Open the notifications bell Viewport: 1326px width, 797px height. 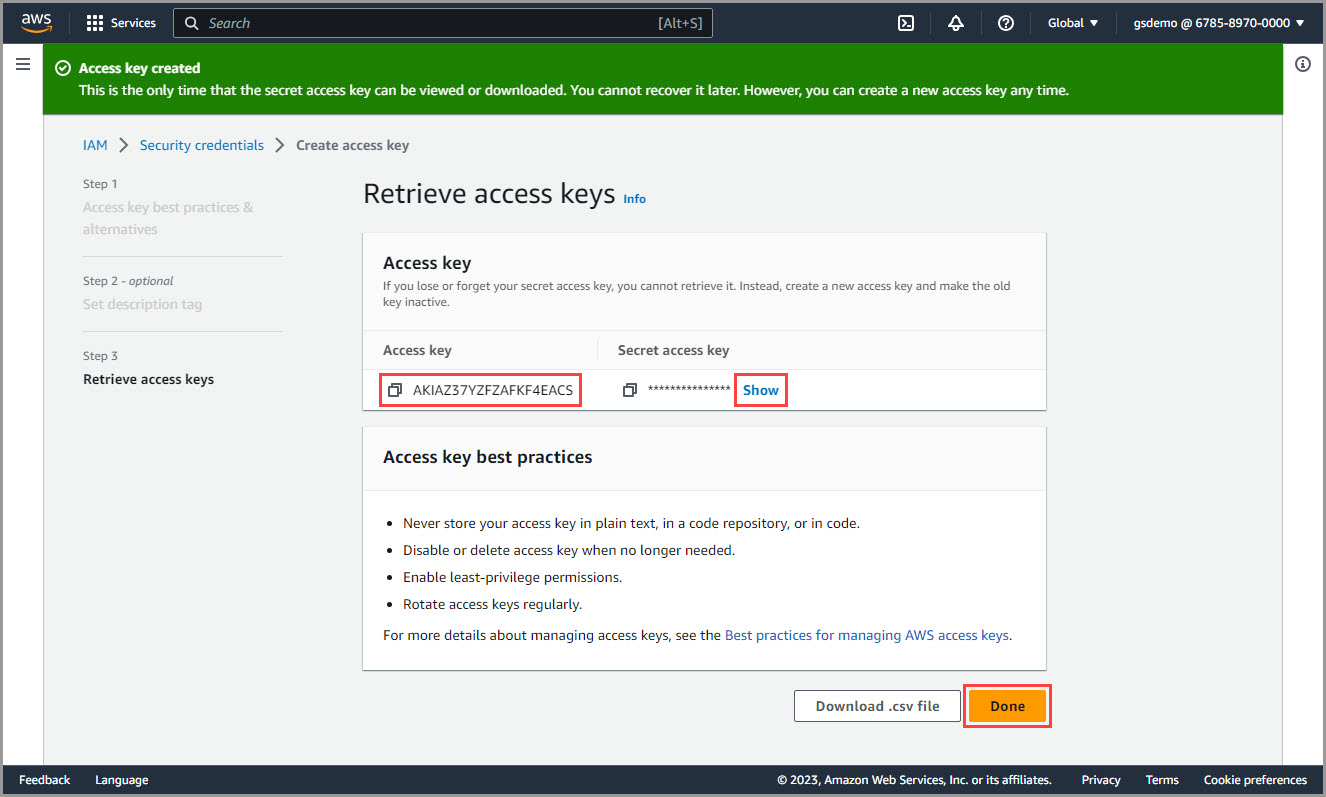(956, 23)
